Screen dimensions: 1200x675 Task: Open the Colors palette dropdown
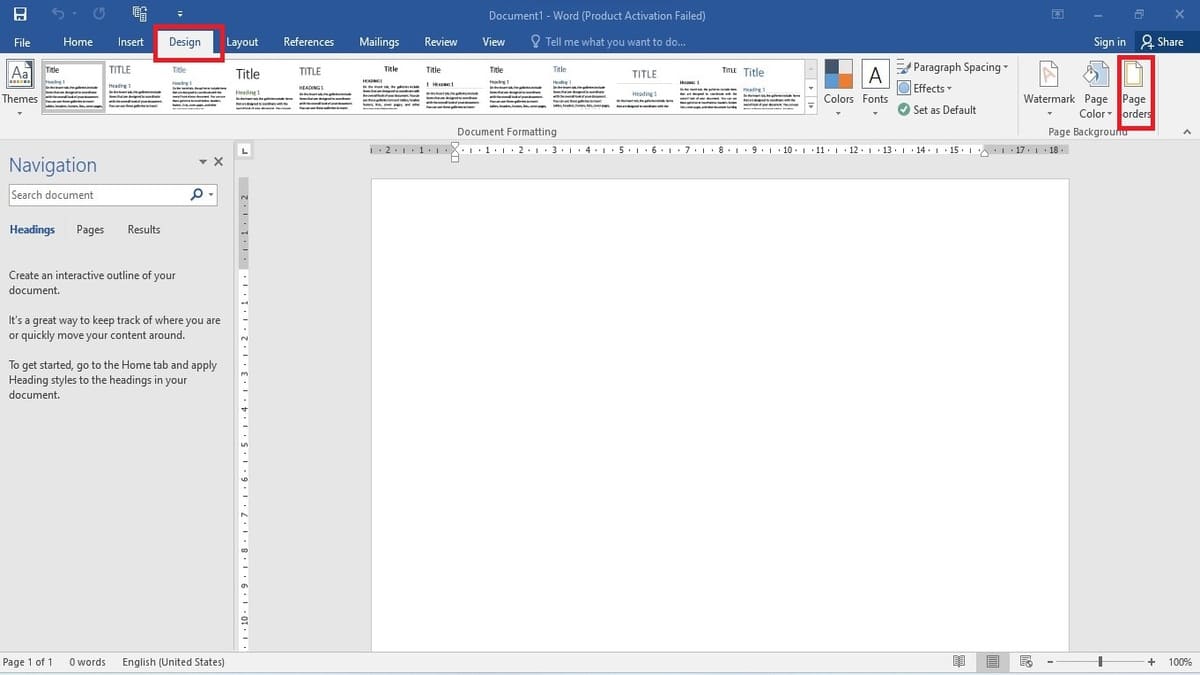point(838,88)
